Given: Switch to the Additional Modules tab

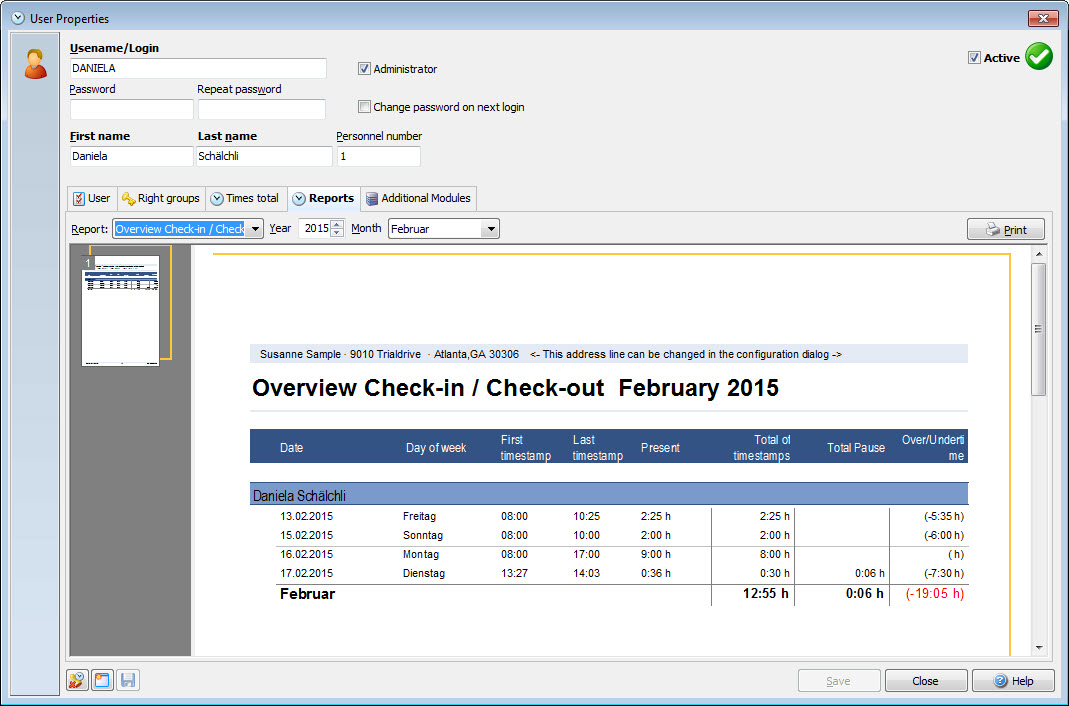Looking at the screenshot, I should pos(418,198).
